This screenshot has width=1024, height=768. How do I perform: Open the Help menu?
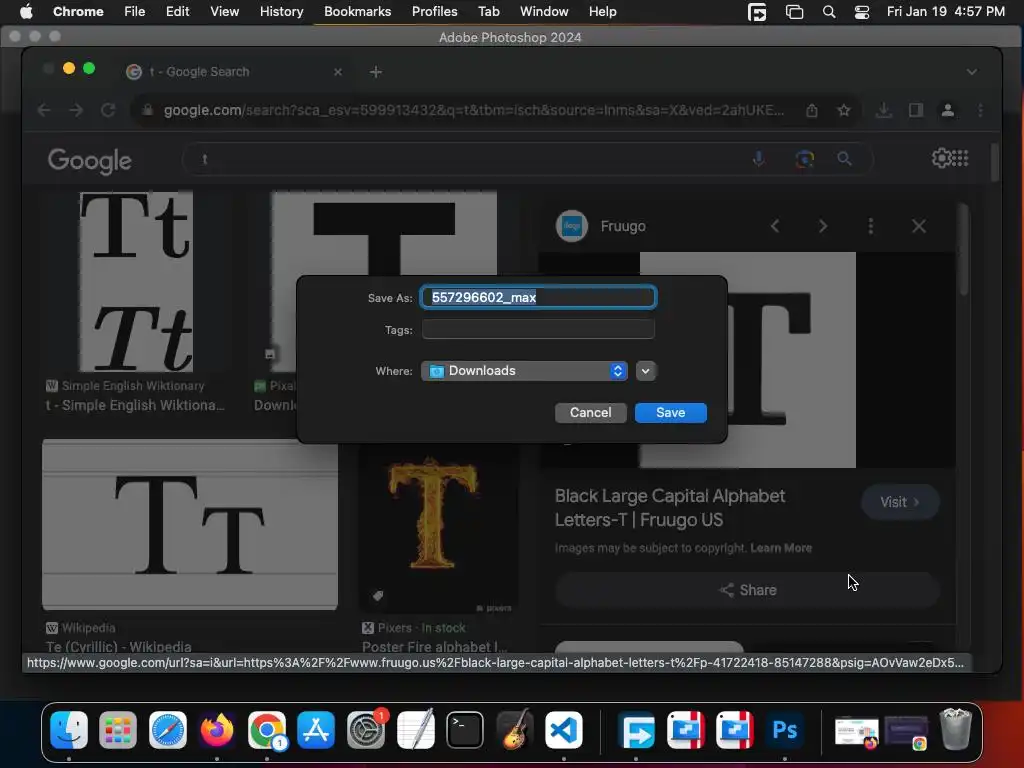point(602,12)
